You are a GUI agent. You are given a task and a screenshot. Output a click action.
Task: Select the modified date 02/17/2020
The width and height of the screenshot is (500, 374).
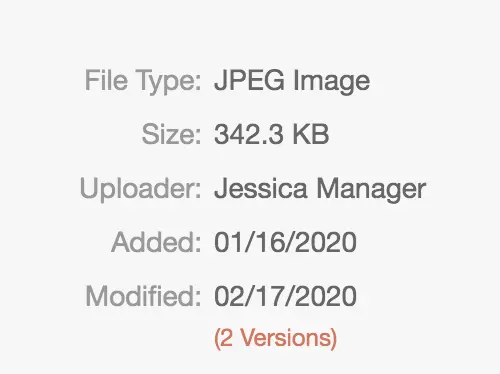(285, 296)
